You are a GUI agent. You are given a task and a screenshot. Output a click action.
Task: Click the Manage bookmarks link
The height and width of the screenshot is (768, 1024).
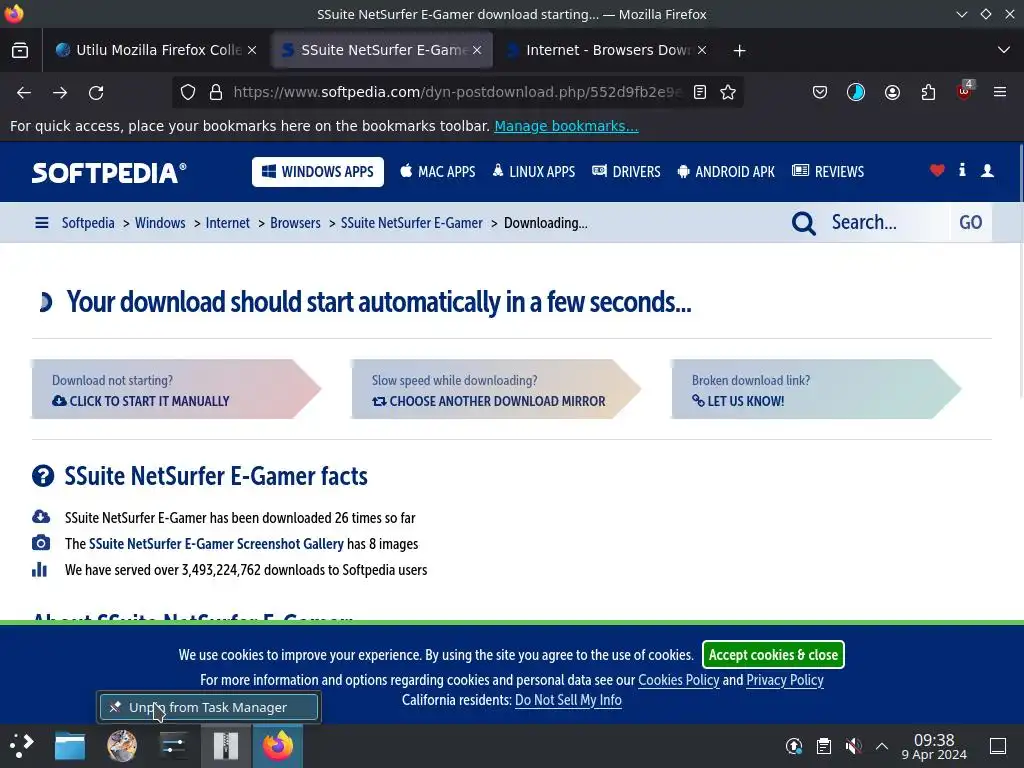point(566,126)
